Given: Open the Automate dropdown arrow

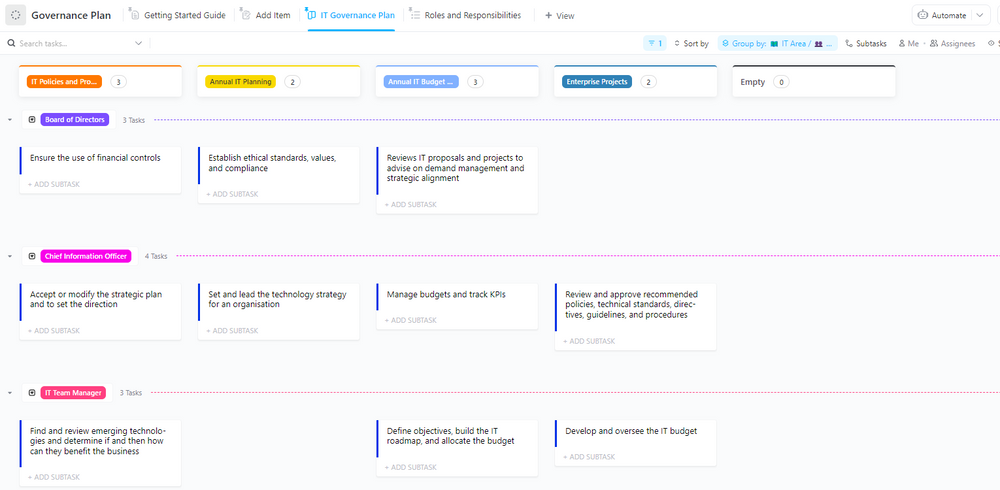Looking at the screenshot, I should [x=980, y=16].
